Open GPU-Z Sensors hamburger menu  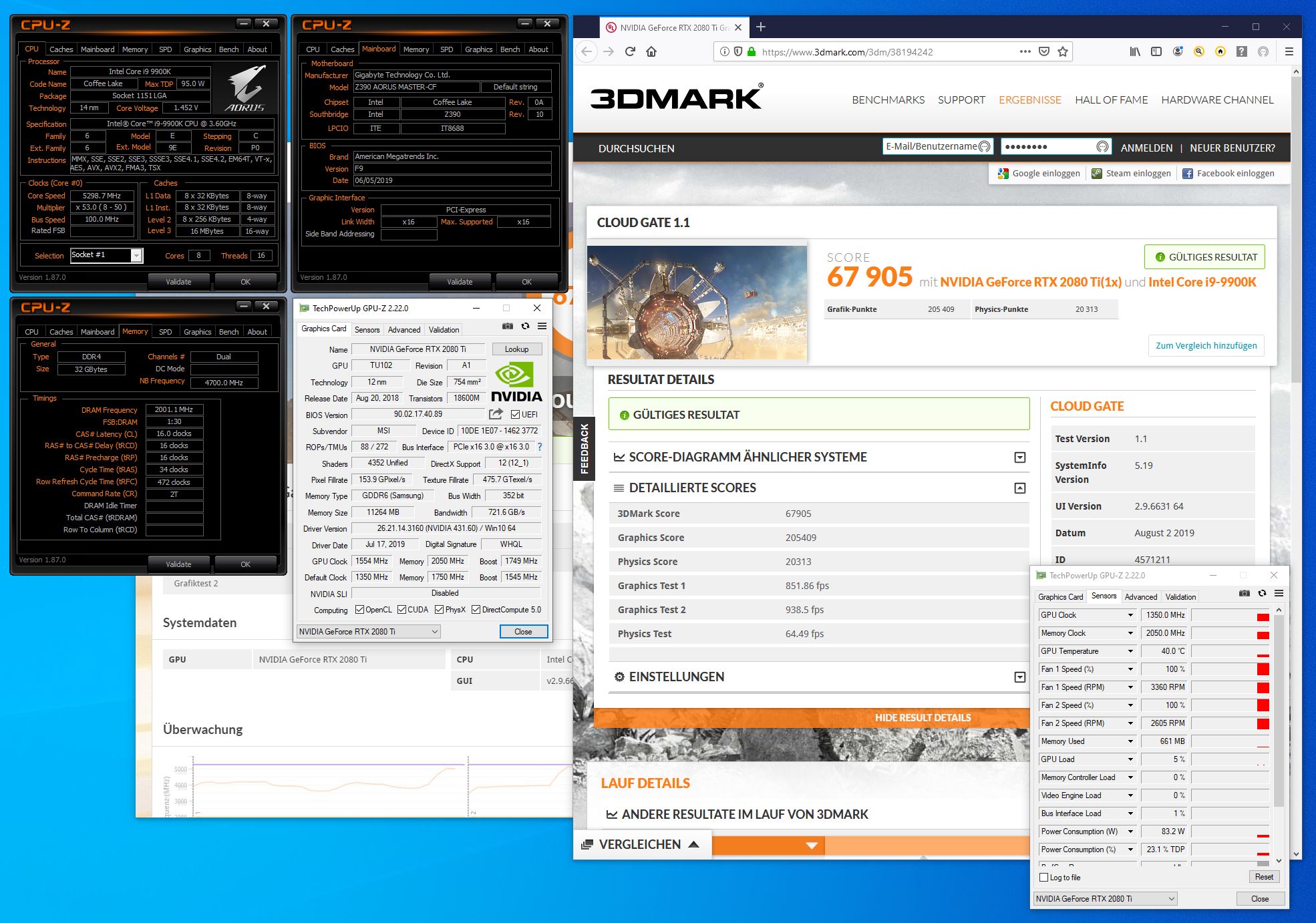coord(1279,593)
